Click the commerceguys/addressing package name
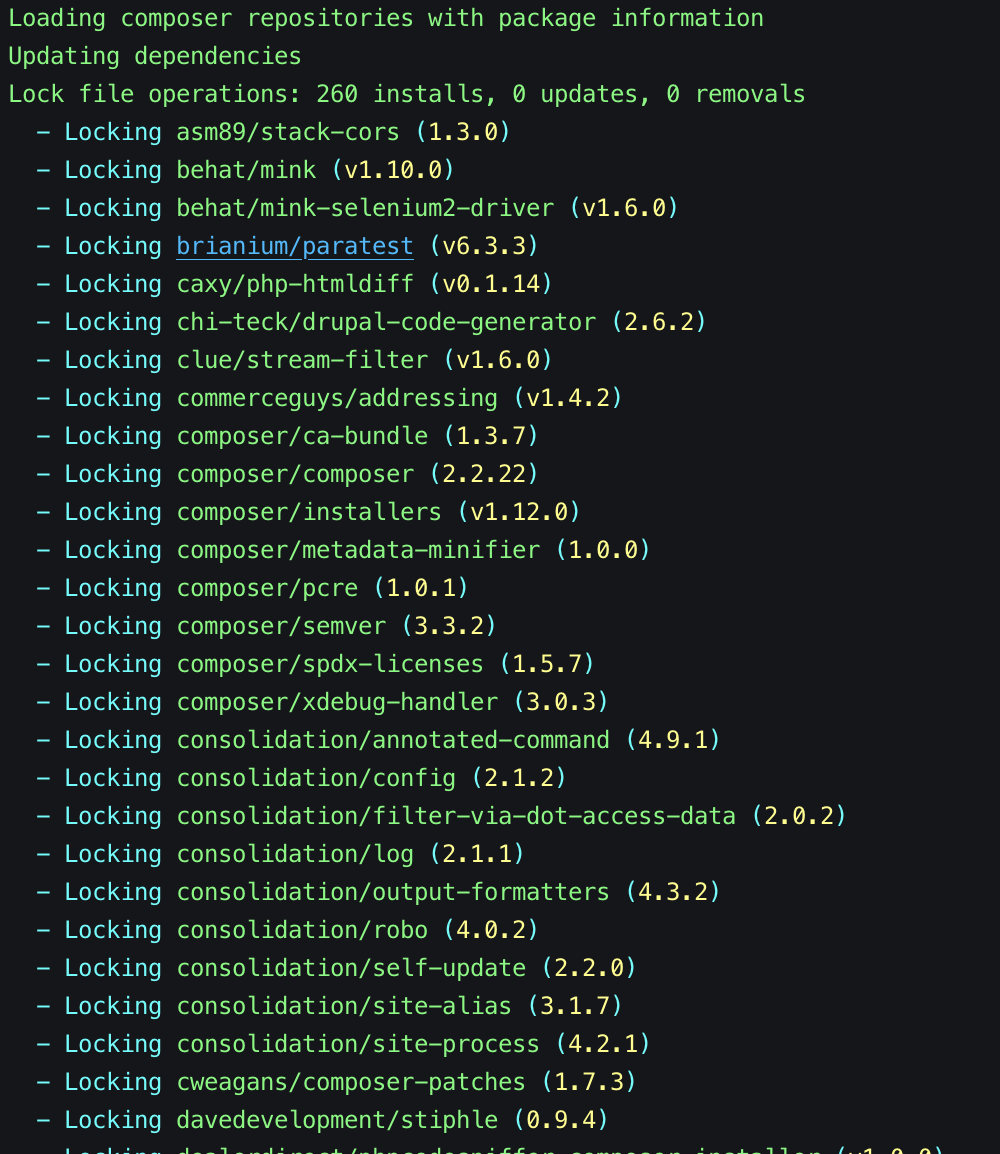This screenshot has width=1000, height=1154. click(x=337, y=397)
